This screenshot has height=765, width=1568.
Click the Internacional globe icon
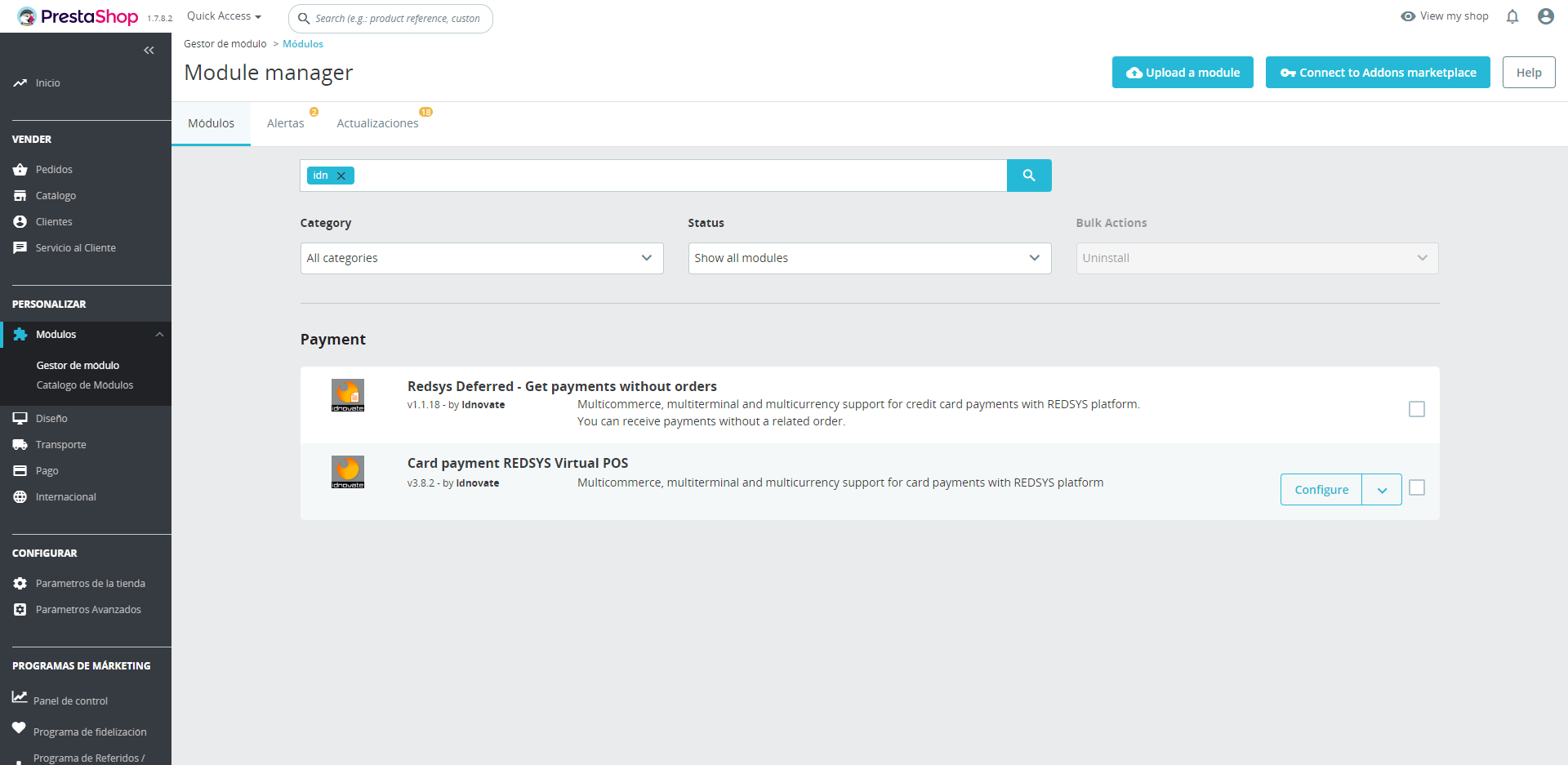tap(20, 497)
